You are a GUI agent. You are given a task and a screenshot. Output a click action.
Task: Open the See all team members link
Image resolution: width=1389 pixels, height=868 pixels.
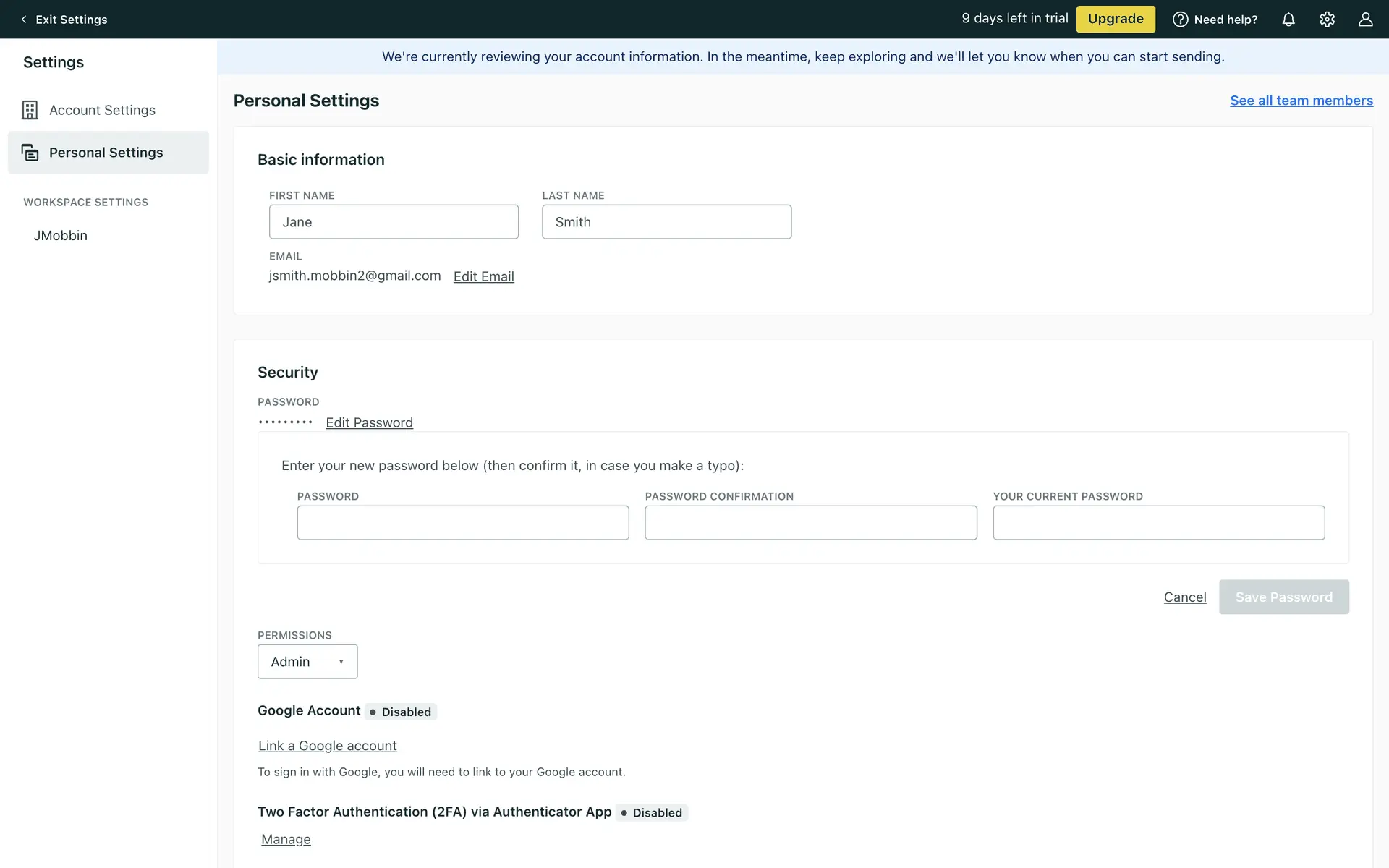coord(1301,101)
